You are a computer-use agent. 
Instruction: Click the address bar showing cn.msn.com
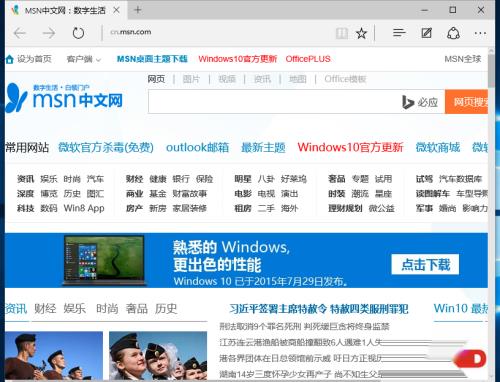(131, 32)
